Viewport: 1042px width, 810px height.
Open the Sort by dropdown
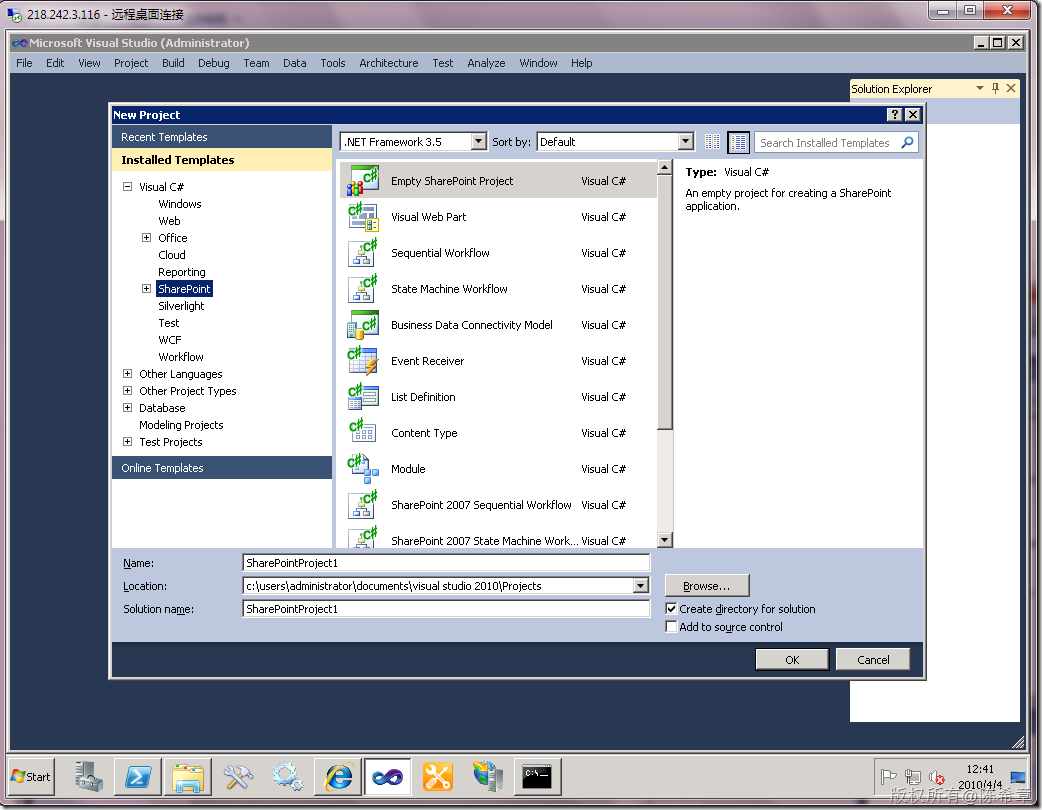click(x=686, y=142)
